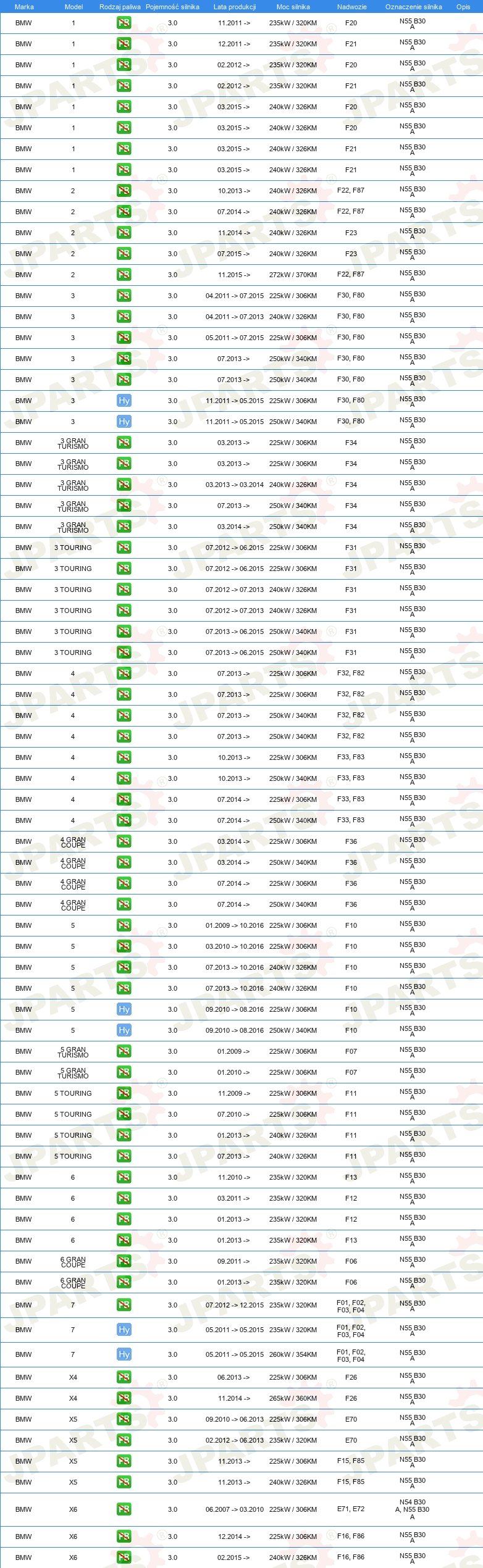Click petrol icon in BMW 2 10.2013 row
Screen dimensions: 483x1568
pos(124,191)
